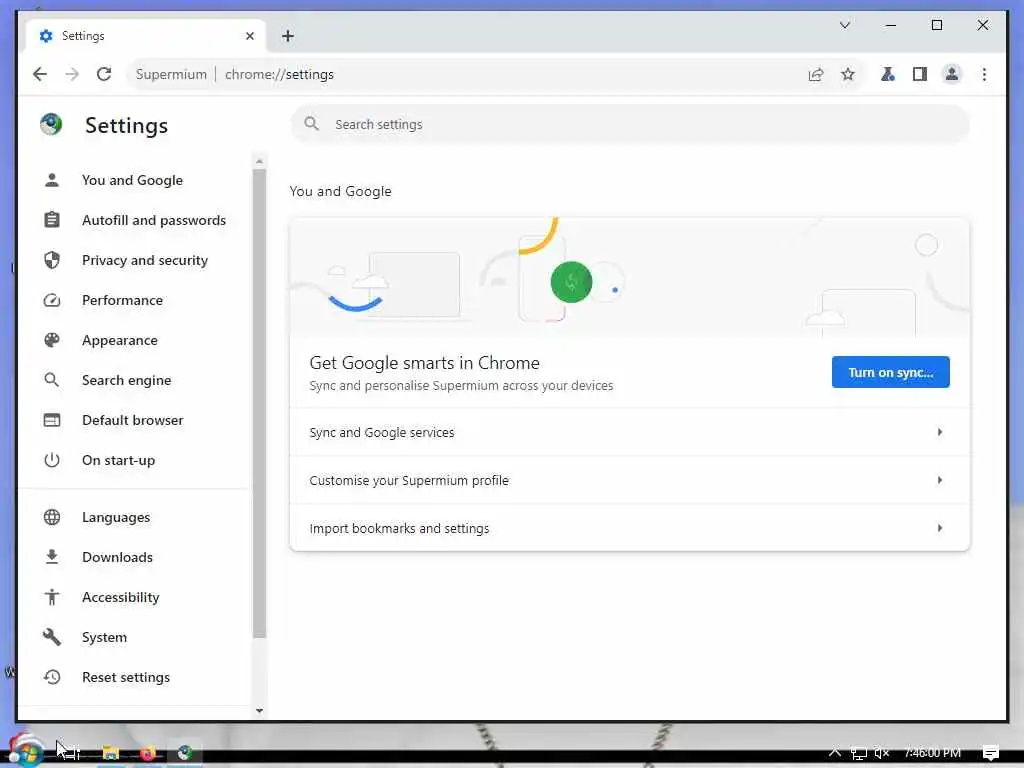Click Turn on sync button
The width and height of the screenshot is (1024, 768).
pyautogui.click(x=890, y=372)
